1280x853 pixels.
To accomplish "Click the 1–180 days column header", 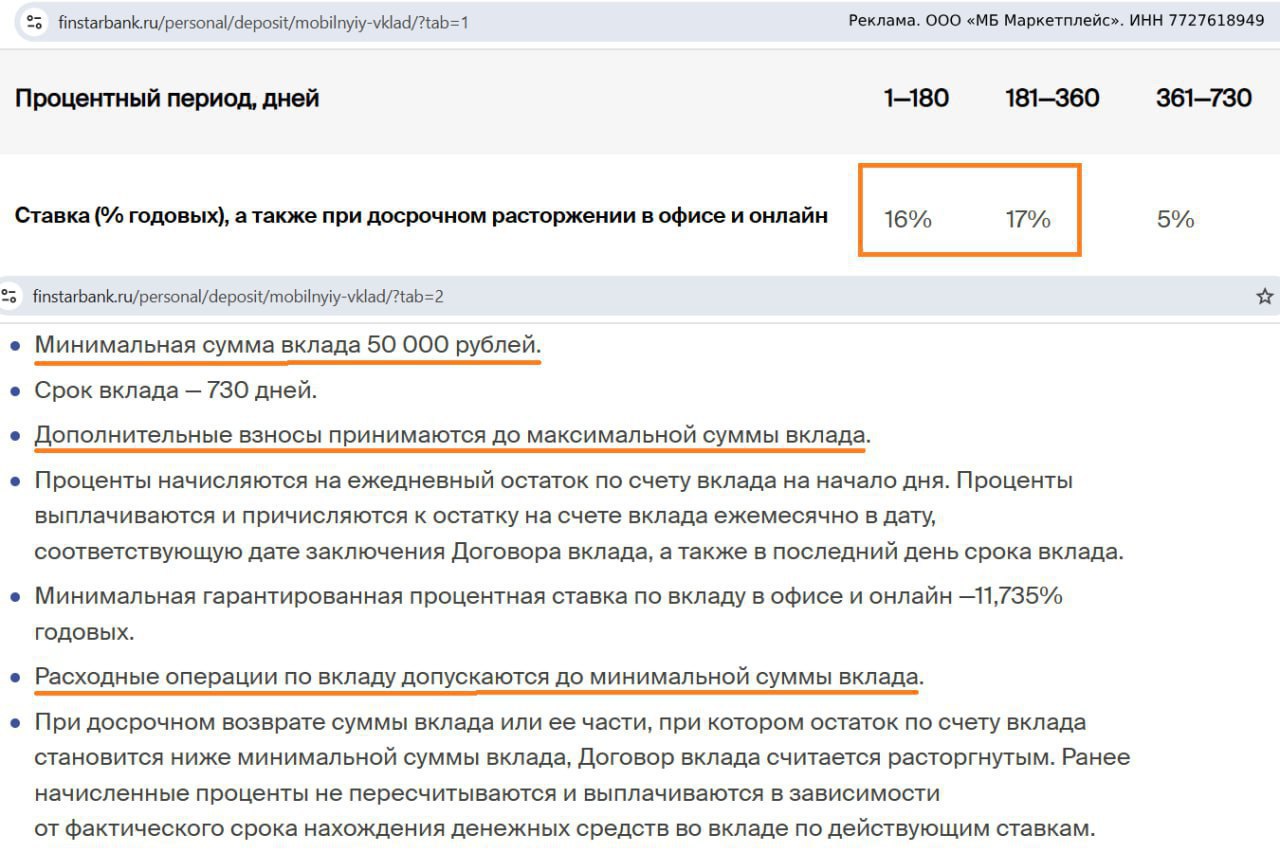I will coord(916,98).
